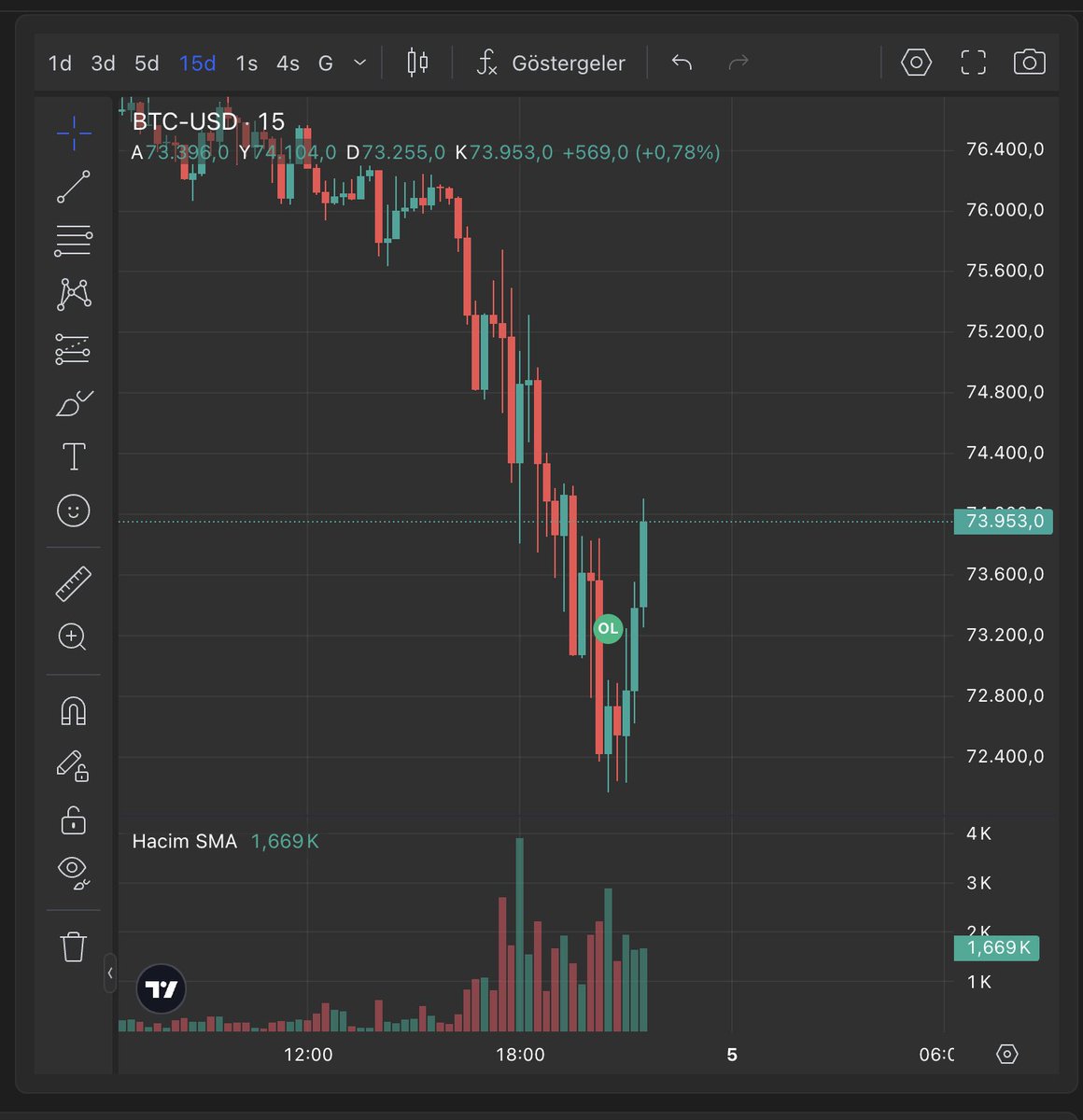The width and height of the screenshot is (1083, 1120).
Task: Enter fullscreen mode
Action: point(973,63)
